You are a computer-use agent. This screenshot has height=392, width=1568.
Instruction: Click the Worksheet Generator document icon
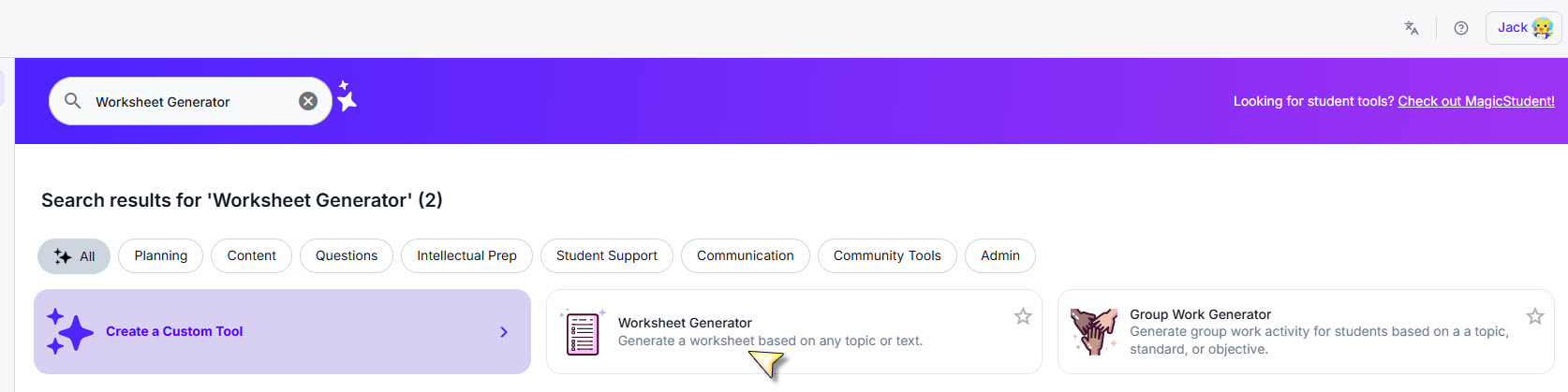(583, 333)
